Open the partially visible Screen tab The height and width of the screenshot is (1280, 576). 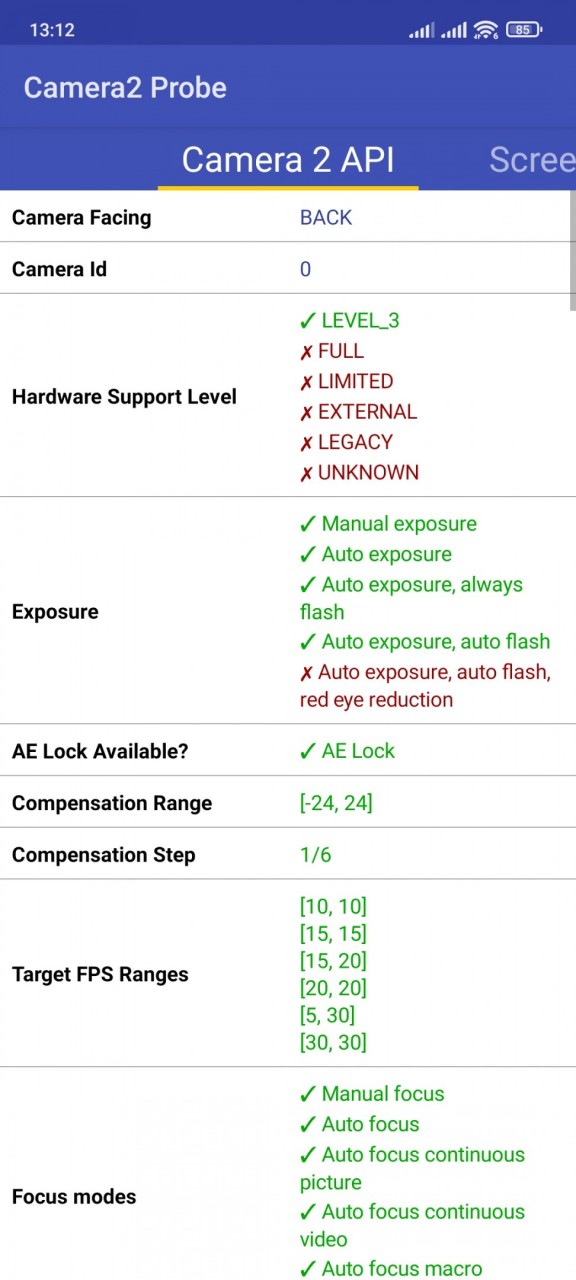tap(532, 160)
